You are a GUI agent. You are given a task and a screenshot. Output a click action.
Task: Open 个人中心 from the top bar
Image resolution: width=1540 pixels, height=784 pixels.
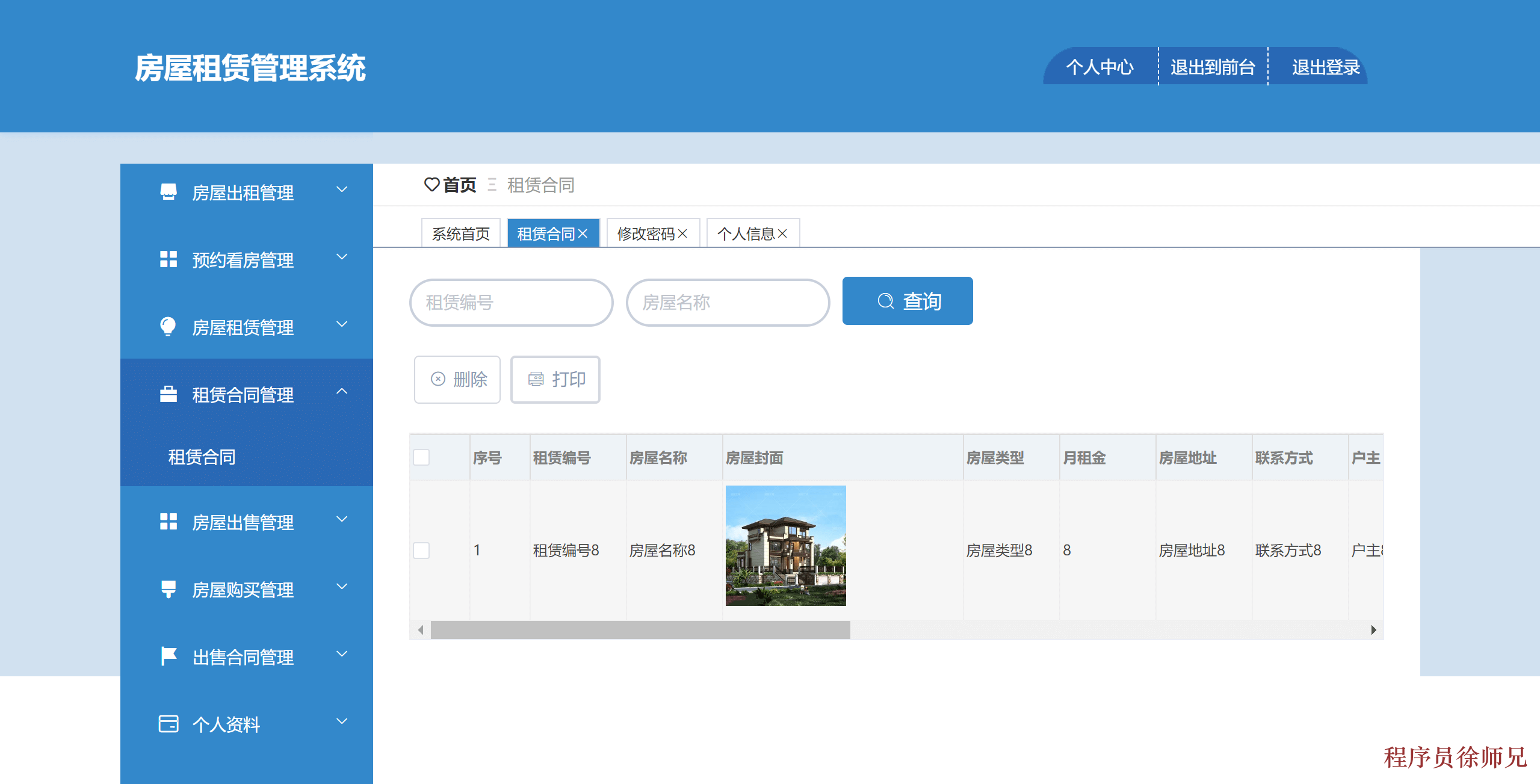(x=1100, y=67)
